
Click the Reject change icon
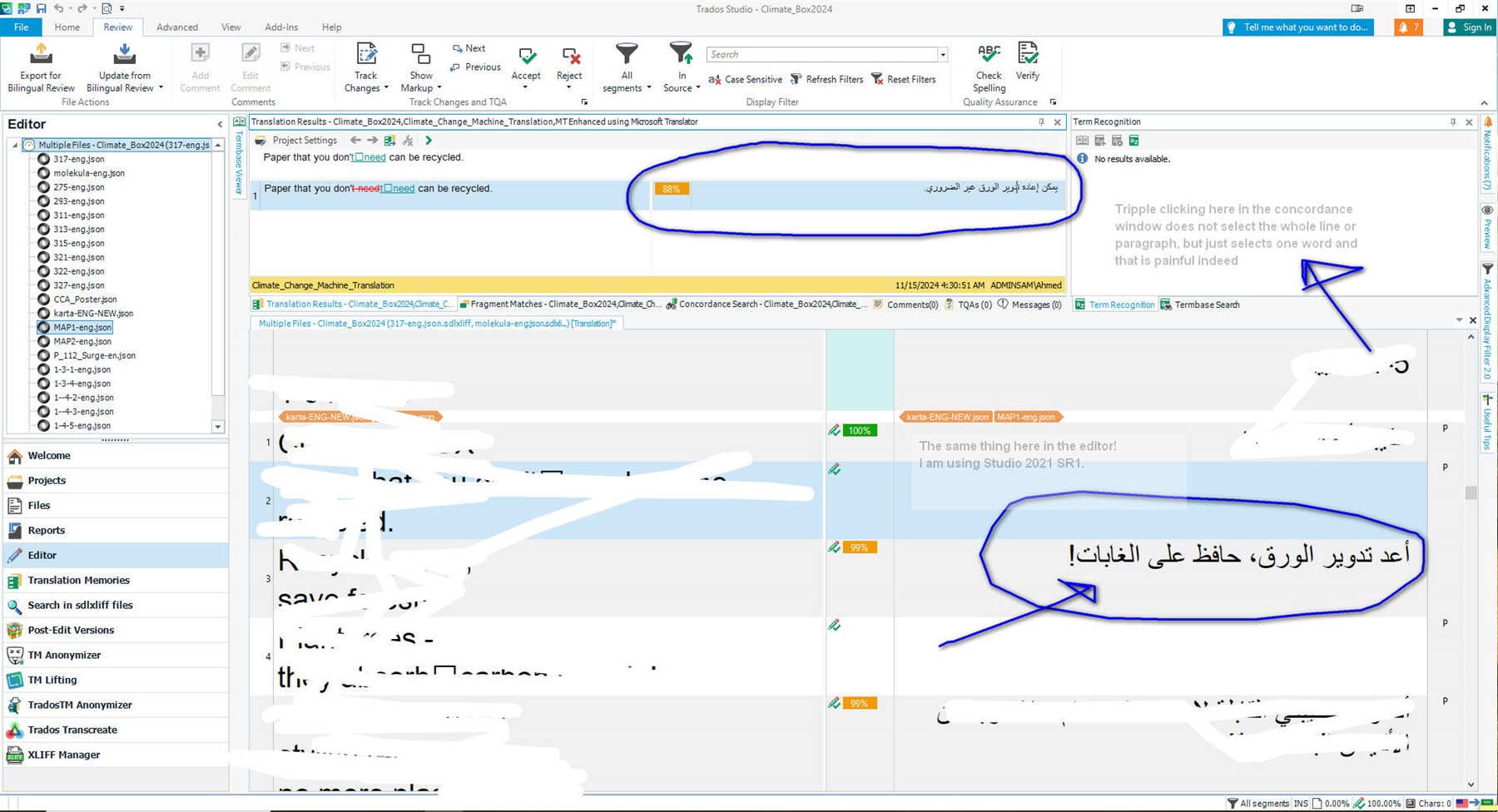(570, 56)
